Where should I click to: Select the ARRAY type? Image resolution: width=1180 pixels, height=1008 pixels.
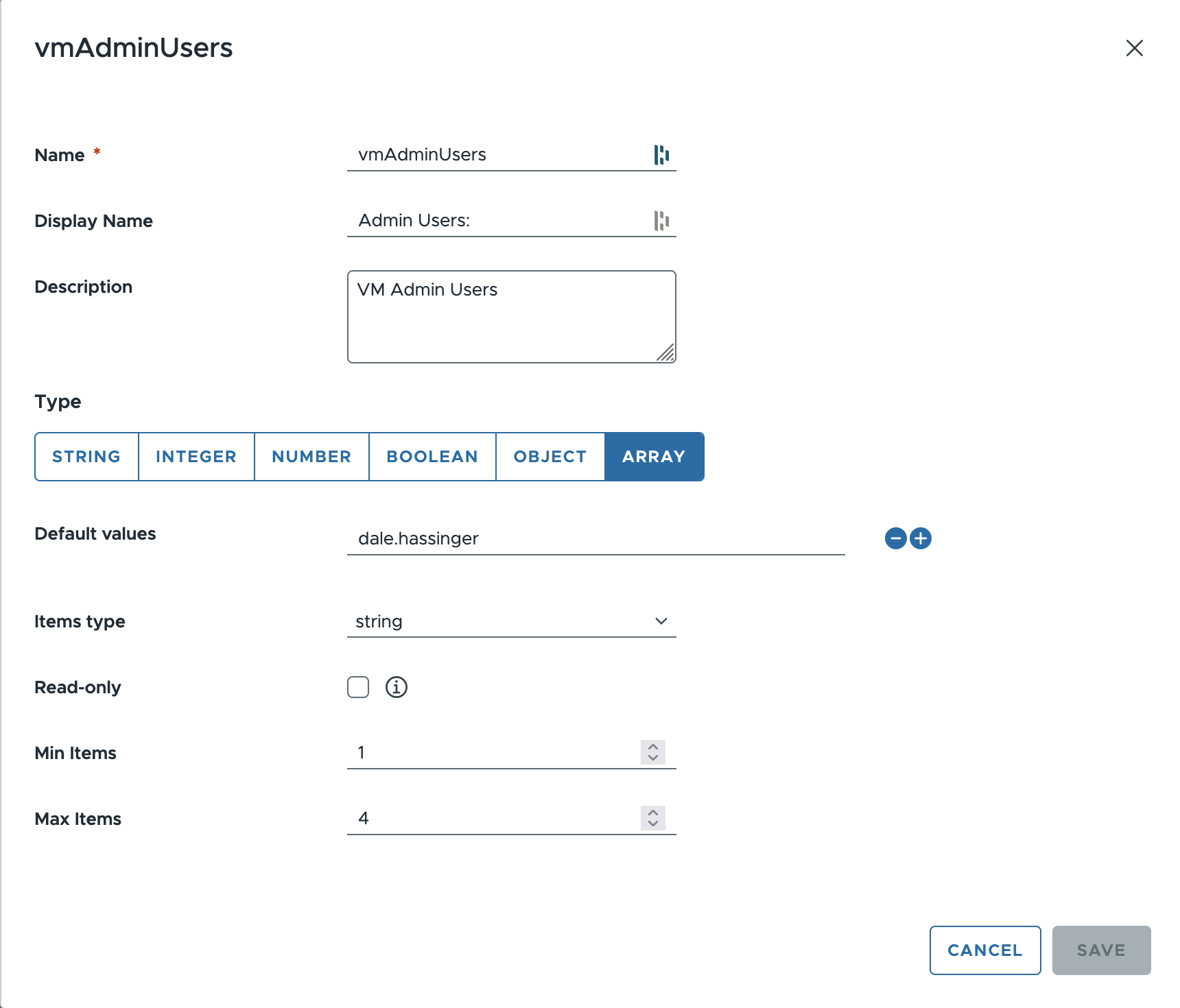654,457
